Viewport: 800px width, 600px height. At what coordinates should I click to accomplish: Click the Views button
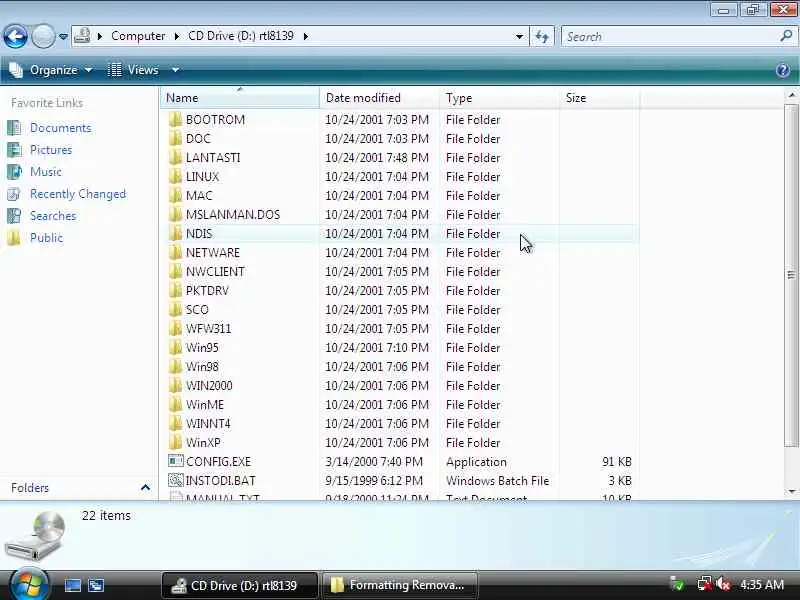(x=134, y=70)
